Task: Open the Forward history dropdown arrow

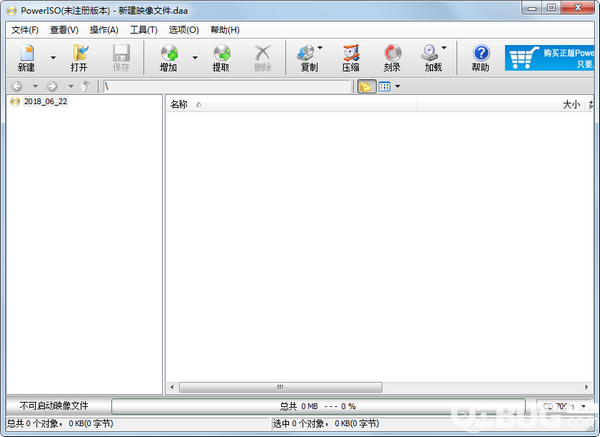Action: 71,86
